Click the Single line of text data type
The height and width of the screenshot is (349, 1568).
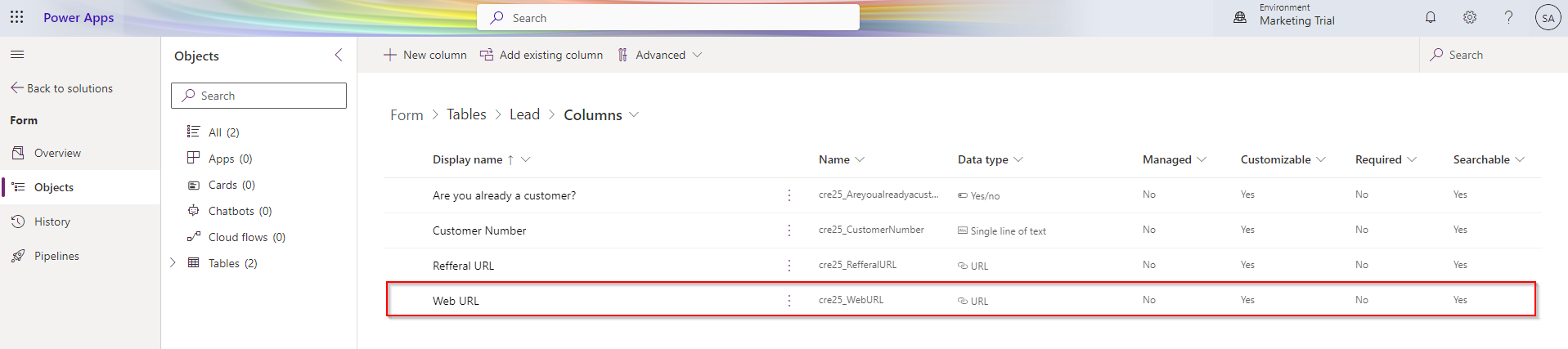pos(1002,231)
